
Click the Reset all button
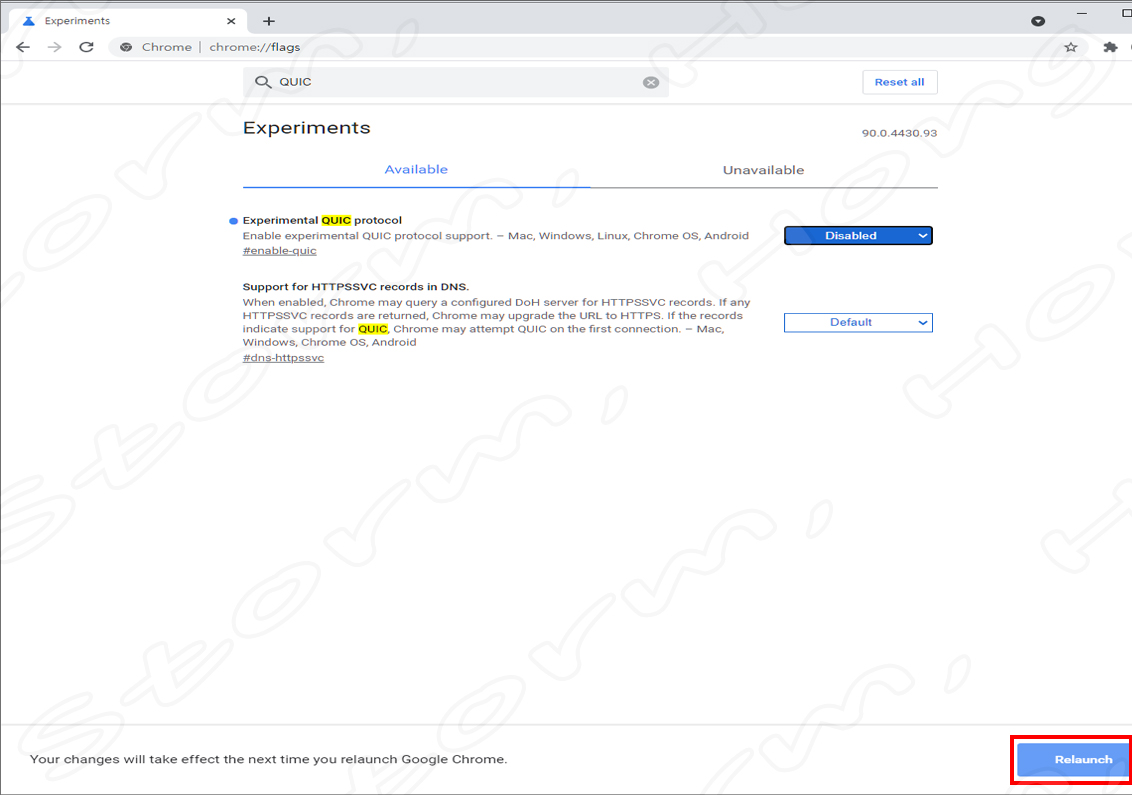coord(900,82)
